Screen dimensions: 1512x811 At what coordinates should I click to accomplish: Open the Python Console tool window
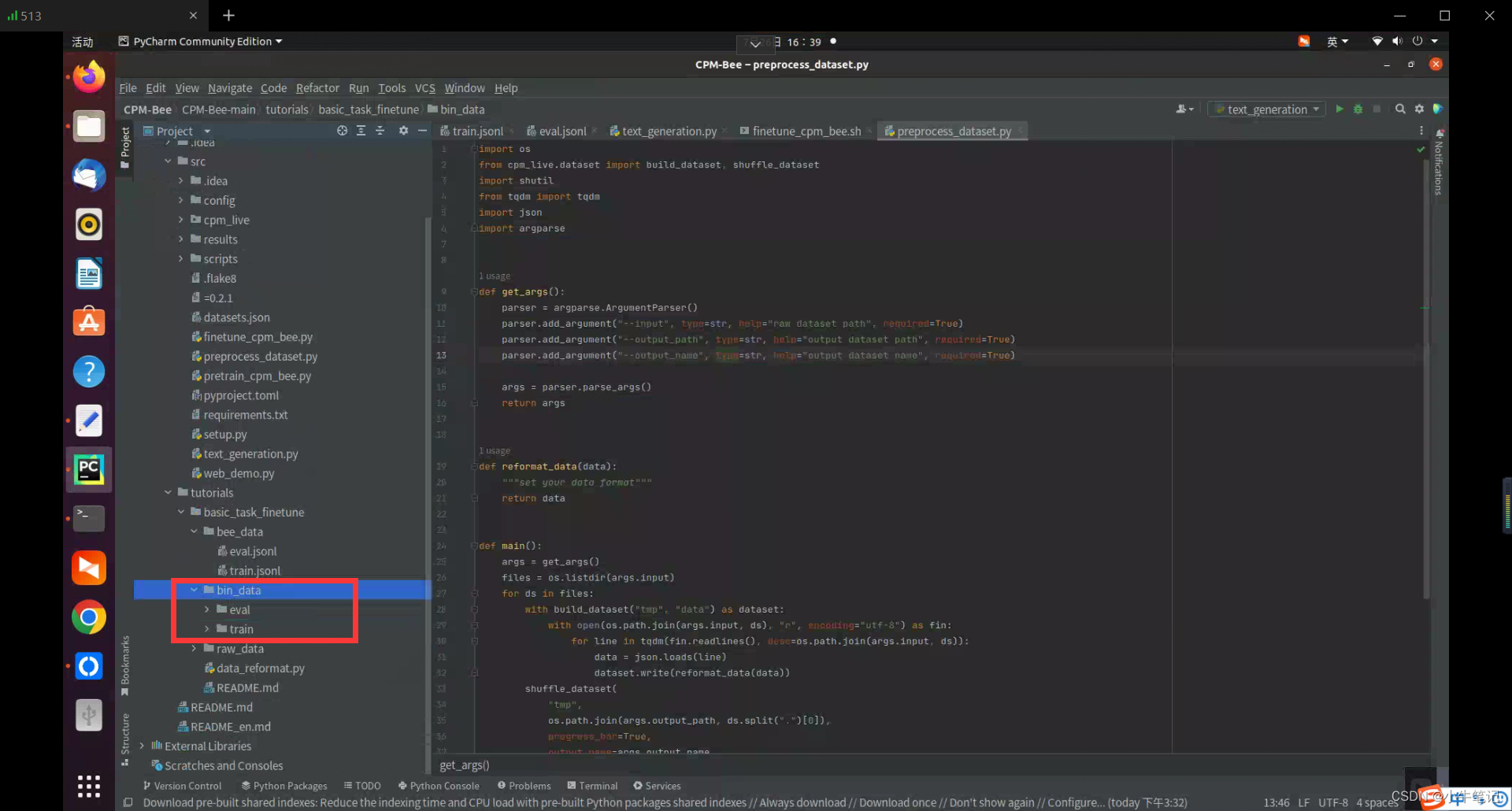(x=439, y=786)
